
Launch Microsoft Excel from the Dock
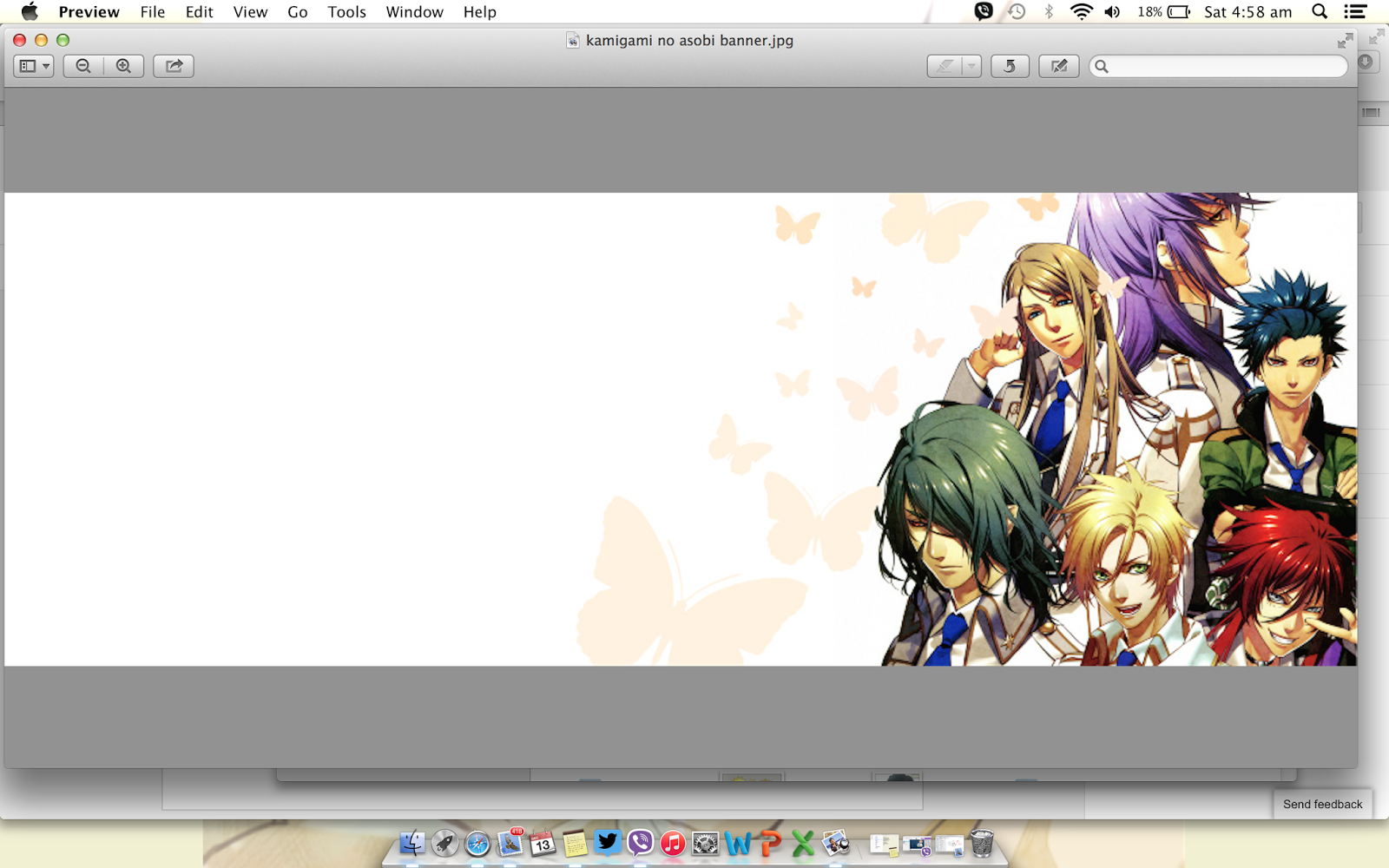[x=803, y=843]
